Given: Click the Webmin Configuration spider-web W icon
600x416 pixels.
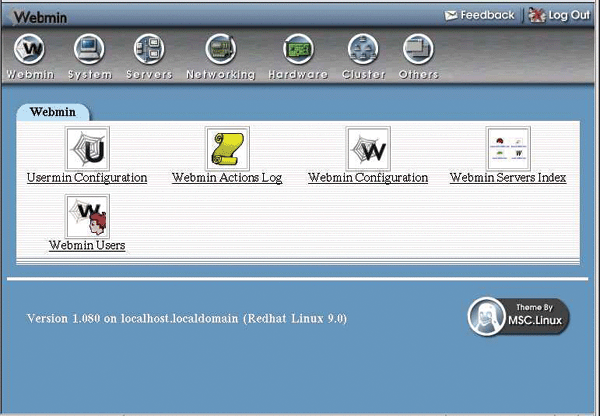Looking at the screenshot, I should 368,148.
